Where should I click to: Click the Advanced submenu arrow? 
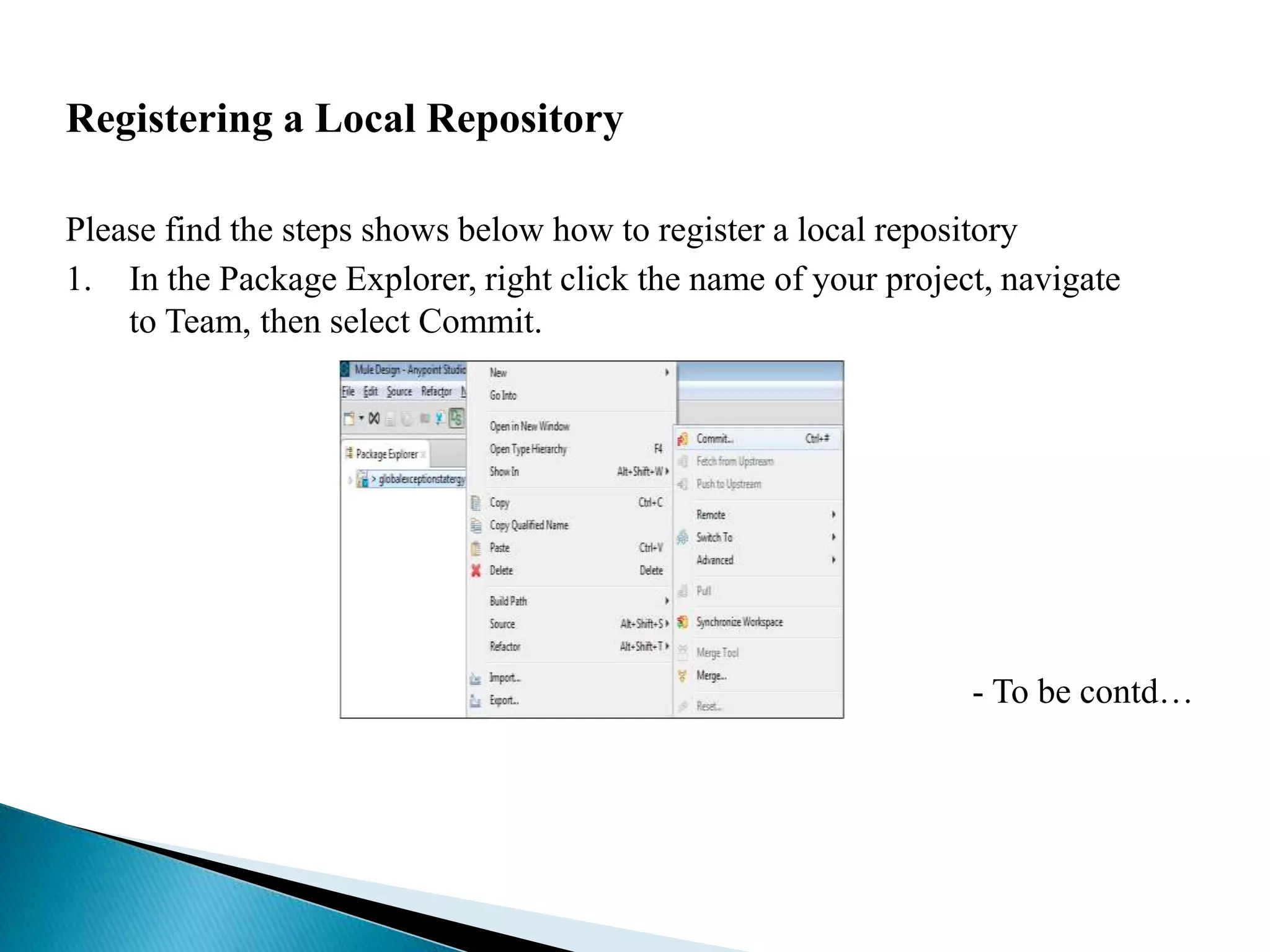[833, 560]
